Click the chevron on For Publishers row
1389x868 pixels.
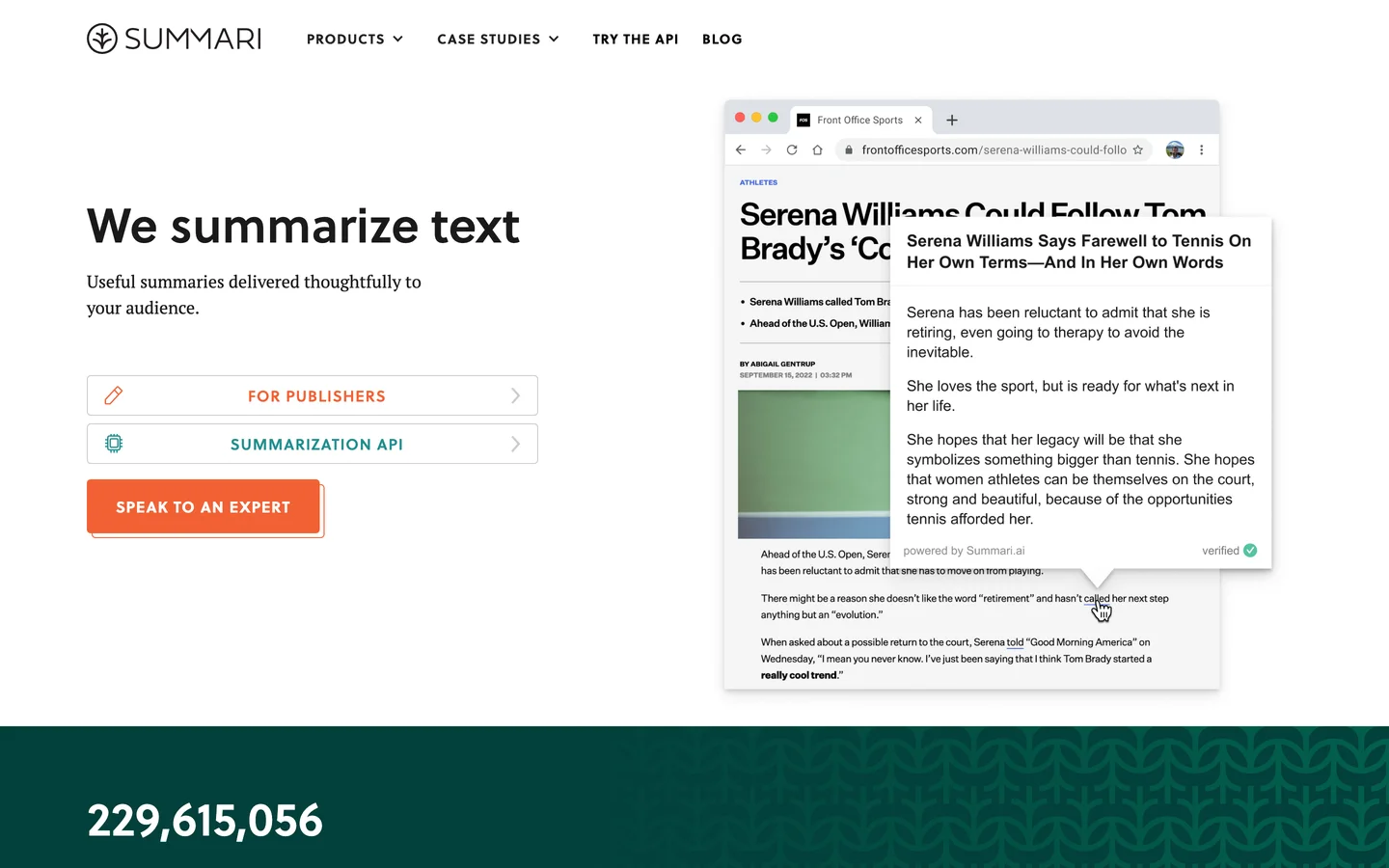coord(515,395)
